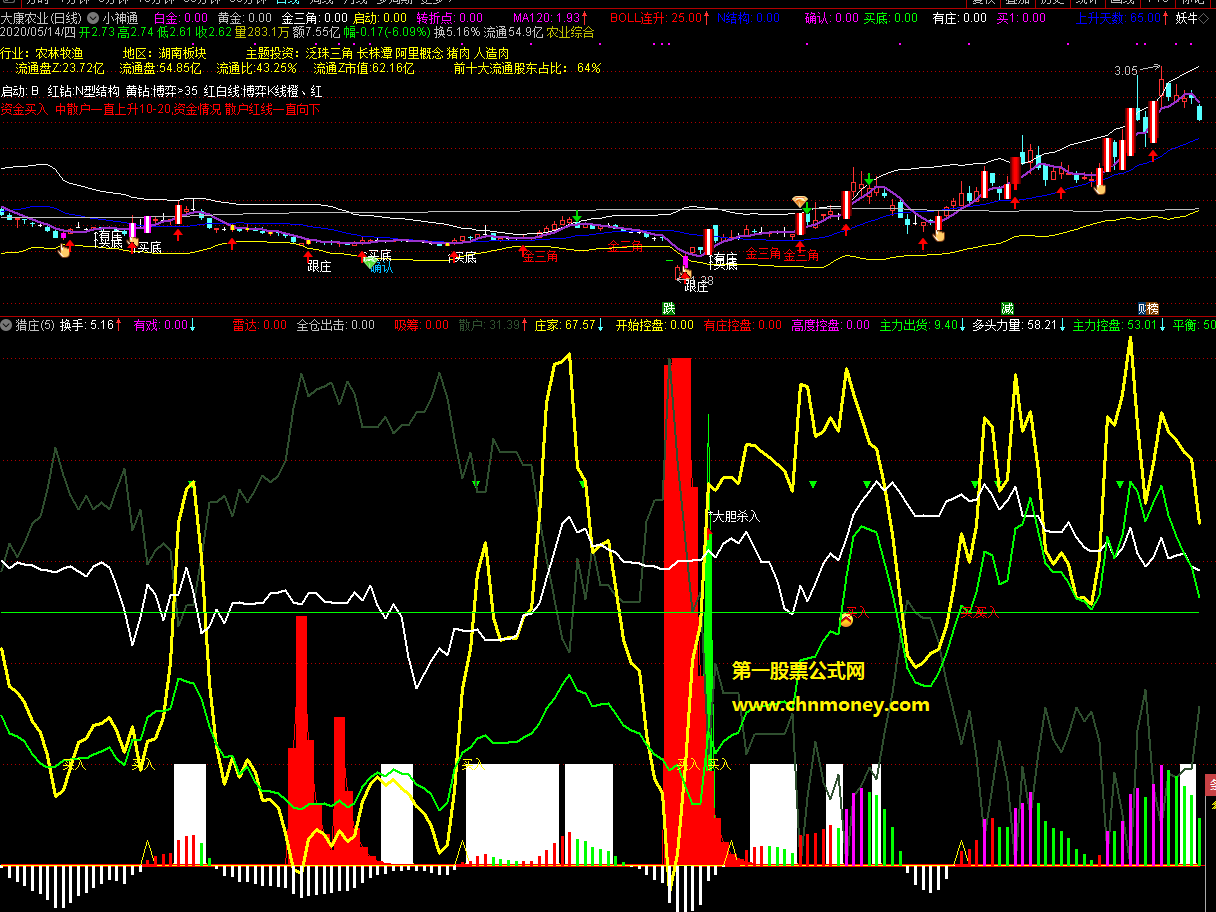Click the 减 info marker below the chart
Screen dimensions: 1216x912
[1008, 307]
